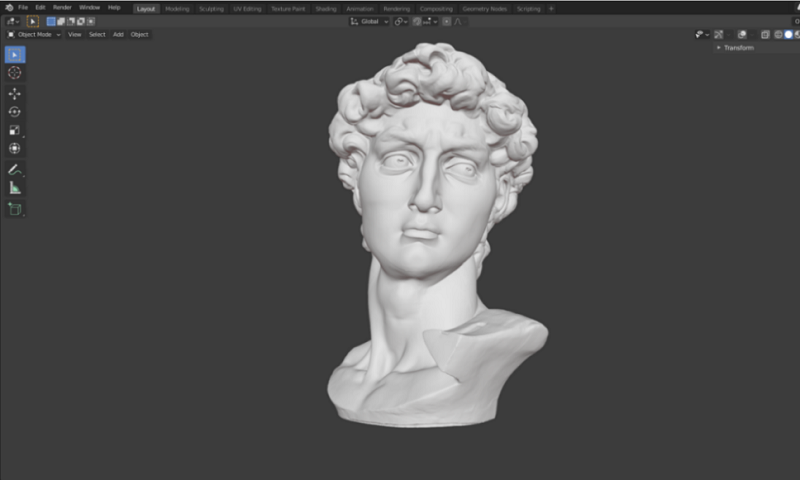Select the Add Cube tool
The height and width of the screenshot is (480, 800).
pyautogui.click(x=15, y=209)
